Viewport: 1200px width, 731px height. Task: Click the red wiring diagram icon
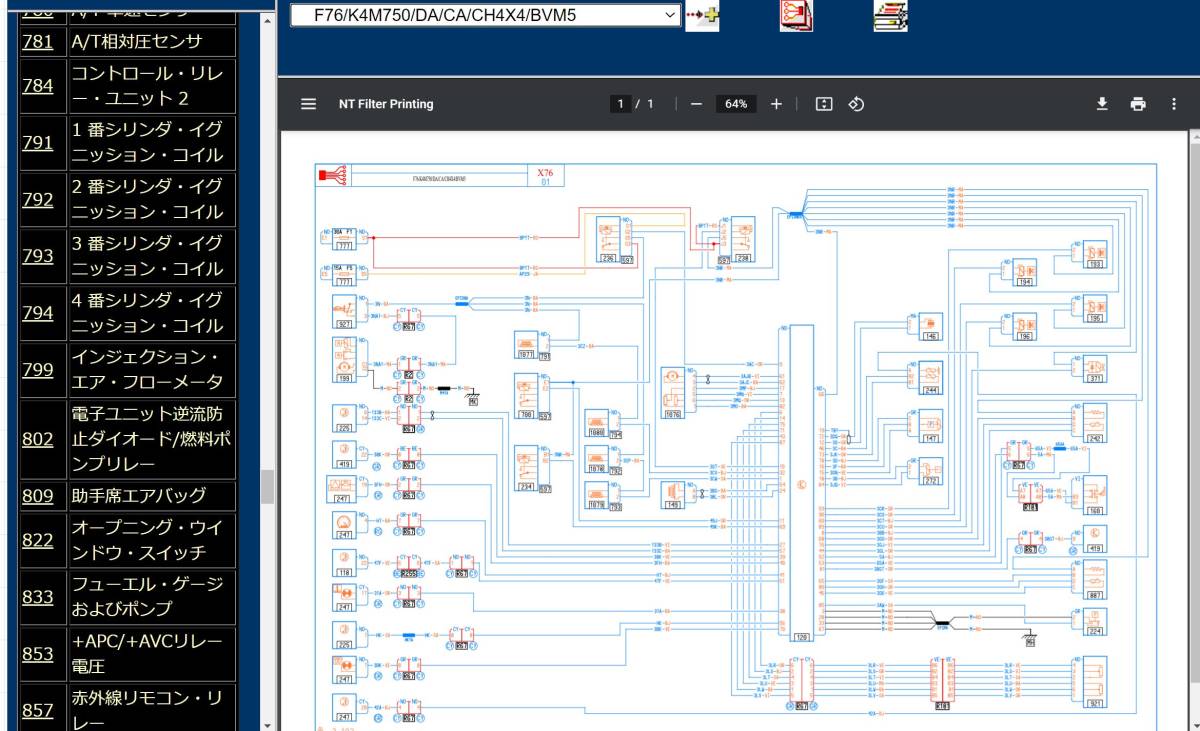click(796, 15)
